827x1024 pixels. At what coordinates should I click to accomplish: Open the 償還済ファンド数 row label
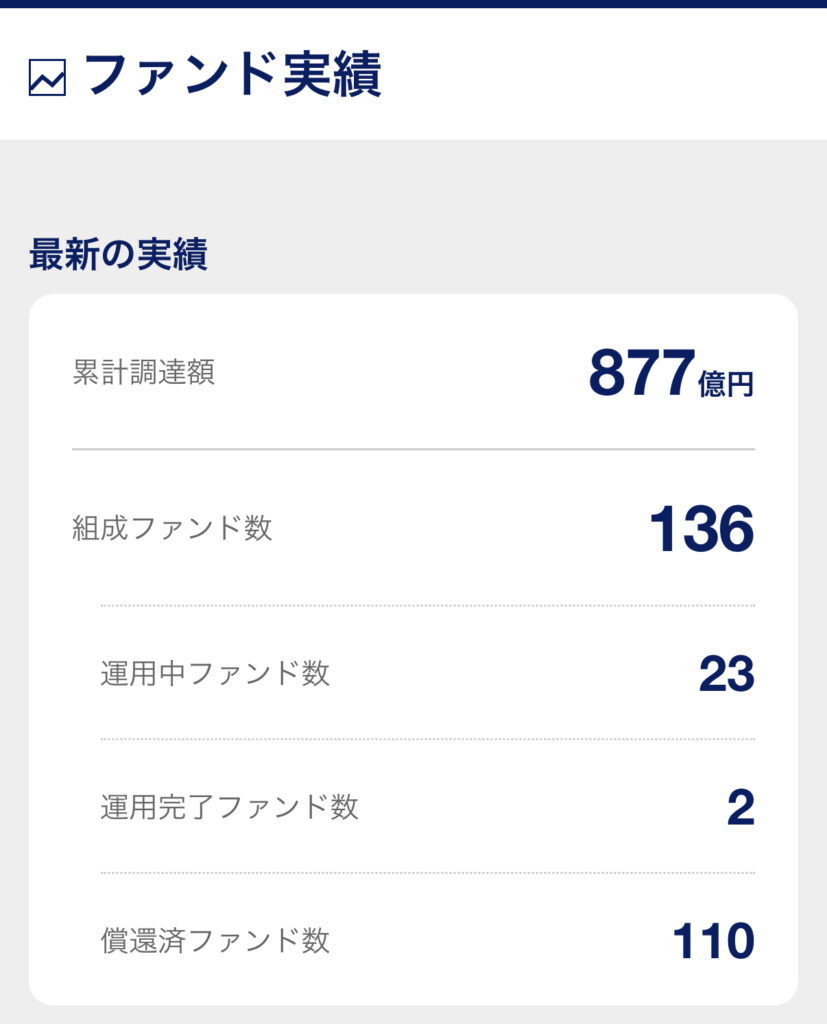pos(215,941)
